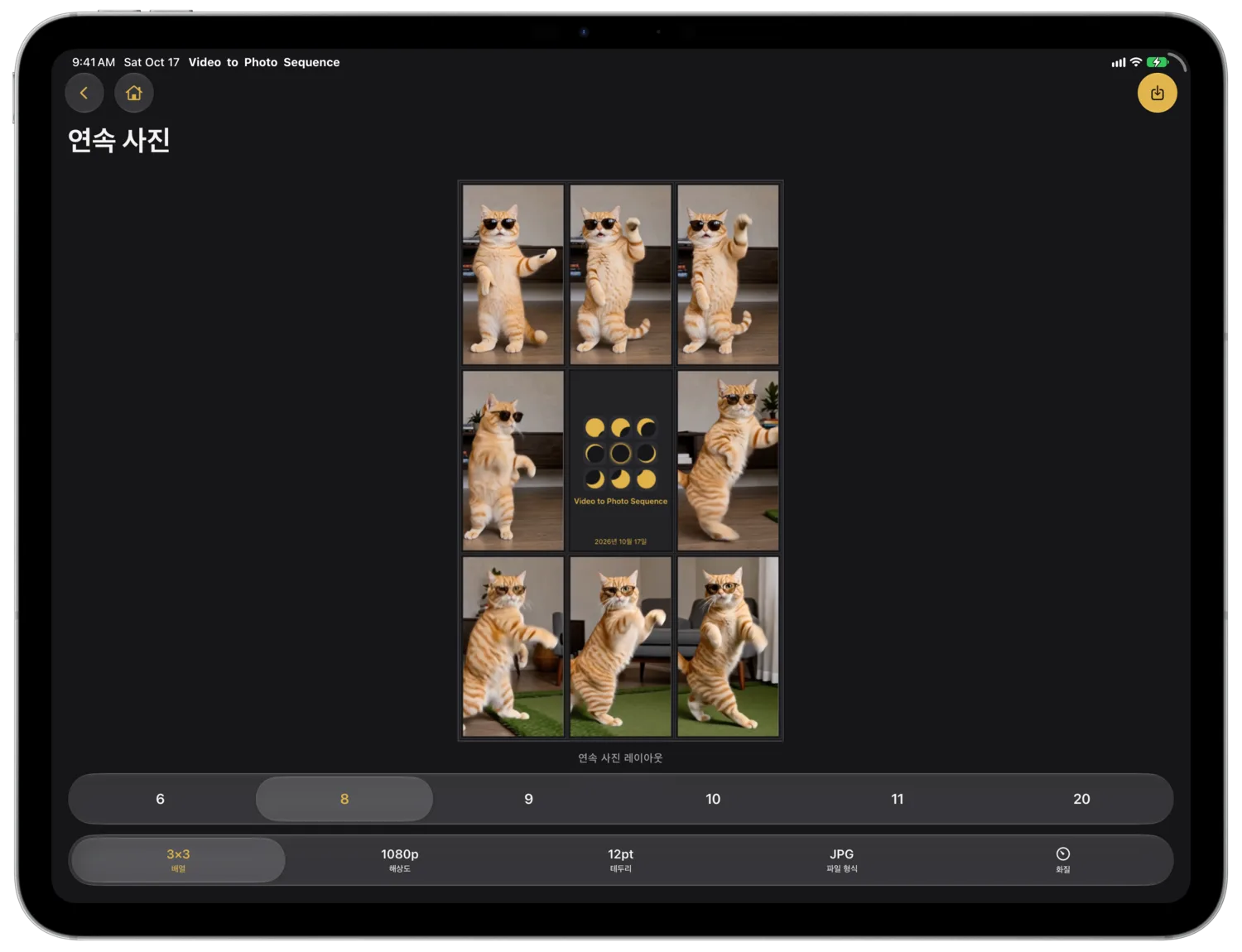
Task: Tap the 연속 사진 레이아웃 caption
Action: tap(620, 757)
